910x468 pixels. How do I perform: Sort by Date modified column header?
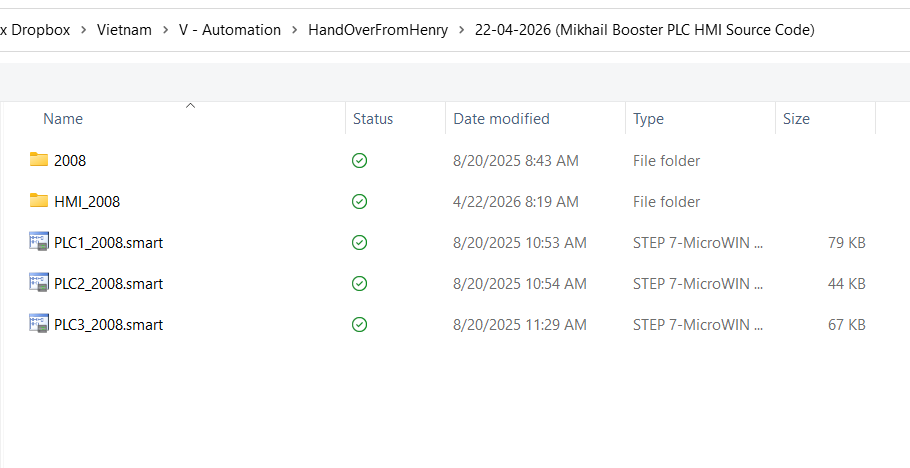501,119
